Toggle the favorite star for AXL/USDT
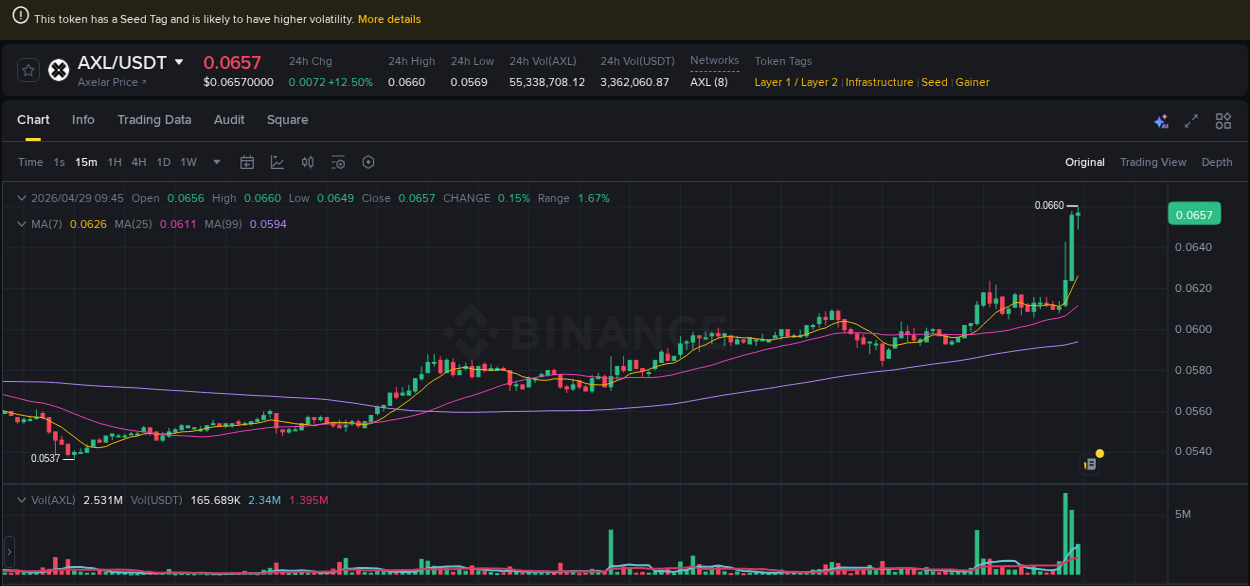This screenshot has width=1250, height=586. (x=28, y=70)
